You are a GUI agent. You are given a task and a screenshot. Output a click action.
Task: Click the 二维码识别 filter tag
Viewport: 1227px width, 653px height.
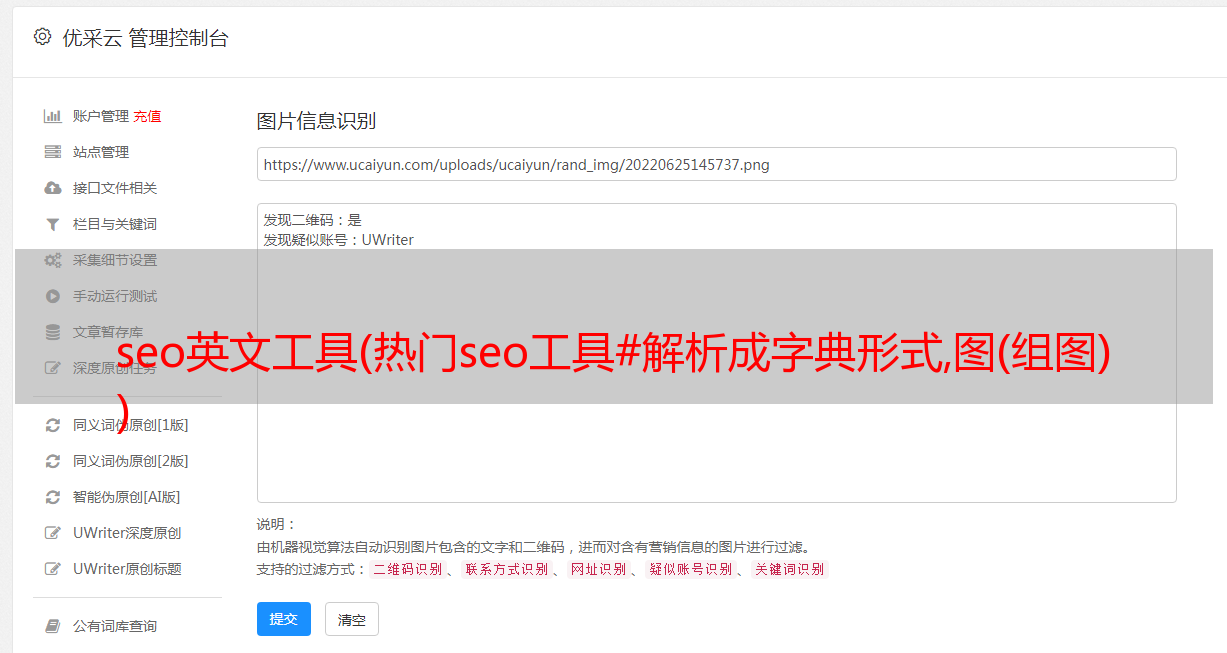[x=407, y=569]
